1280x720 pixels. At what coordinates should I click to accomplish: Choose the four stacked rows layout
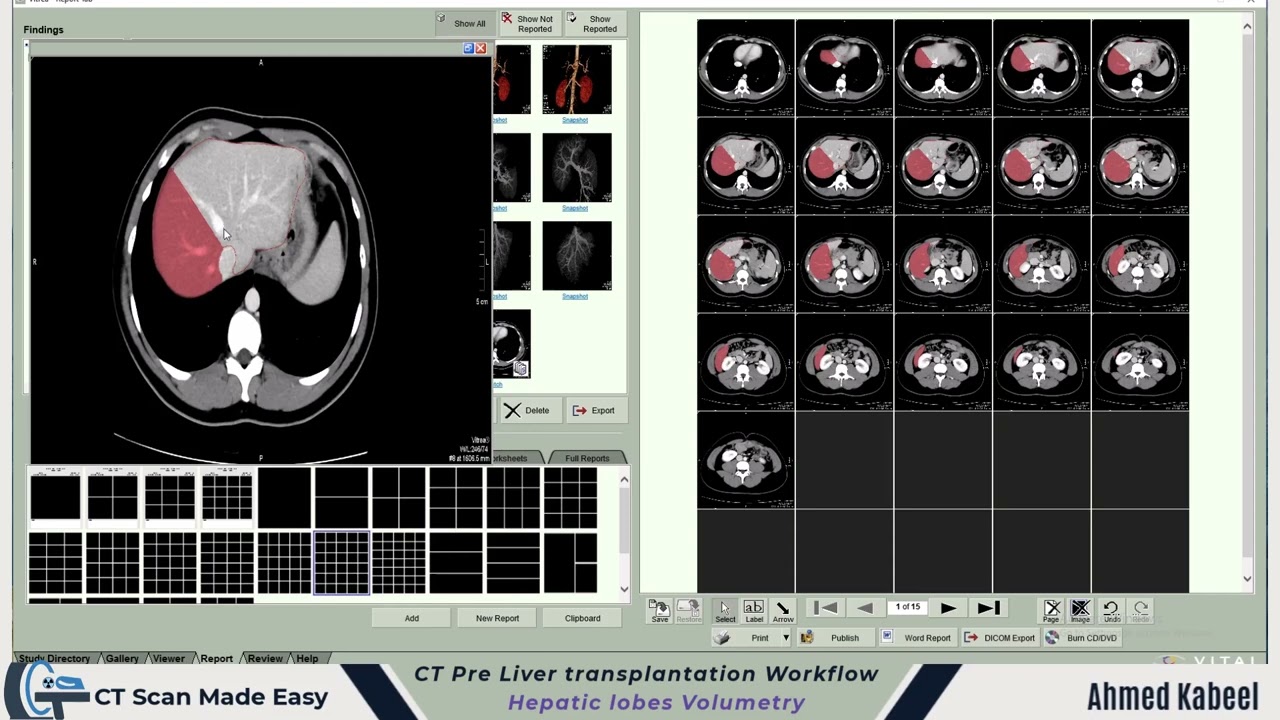point(512,563)
